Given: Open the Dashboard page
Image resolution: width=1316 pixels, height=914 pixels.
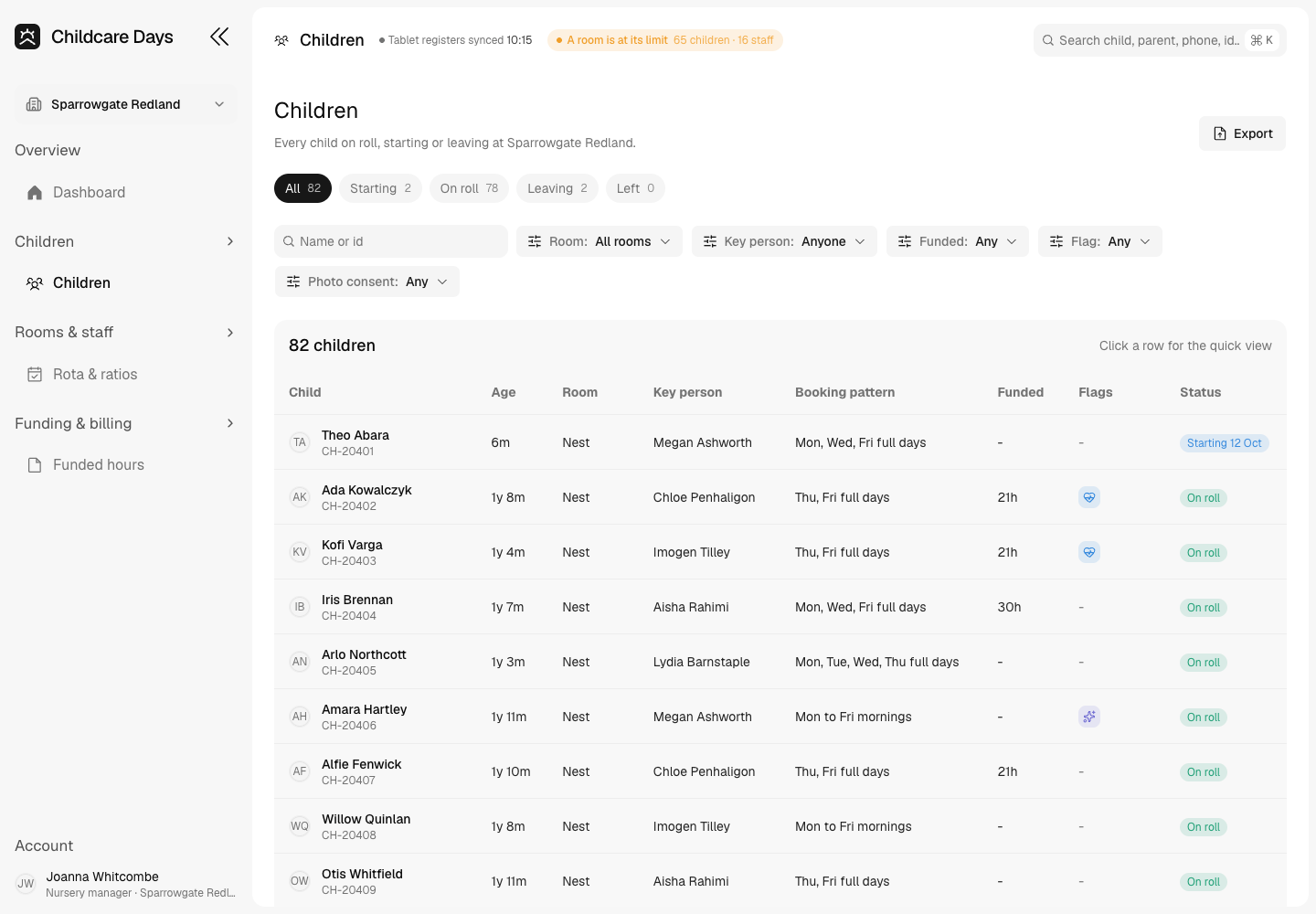Looking at the screenshot, I should click(126, 193).
